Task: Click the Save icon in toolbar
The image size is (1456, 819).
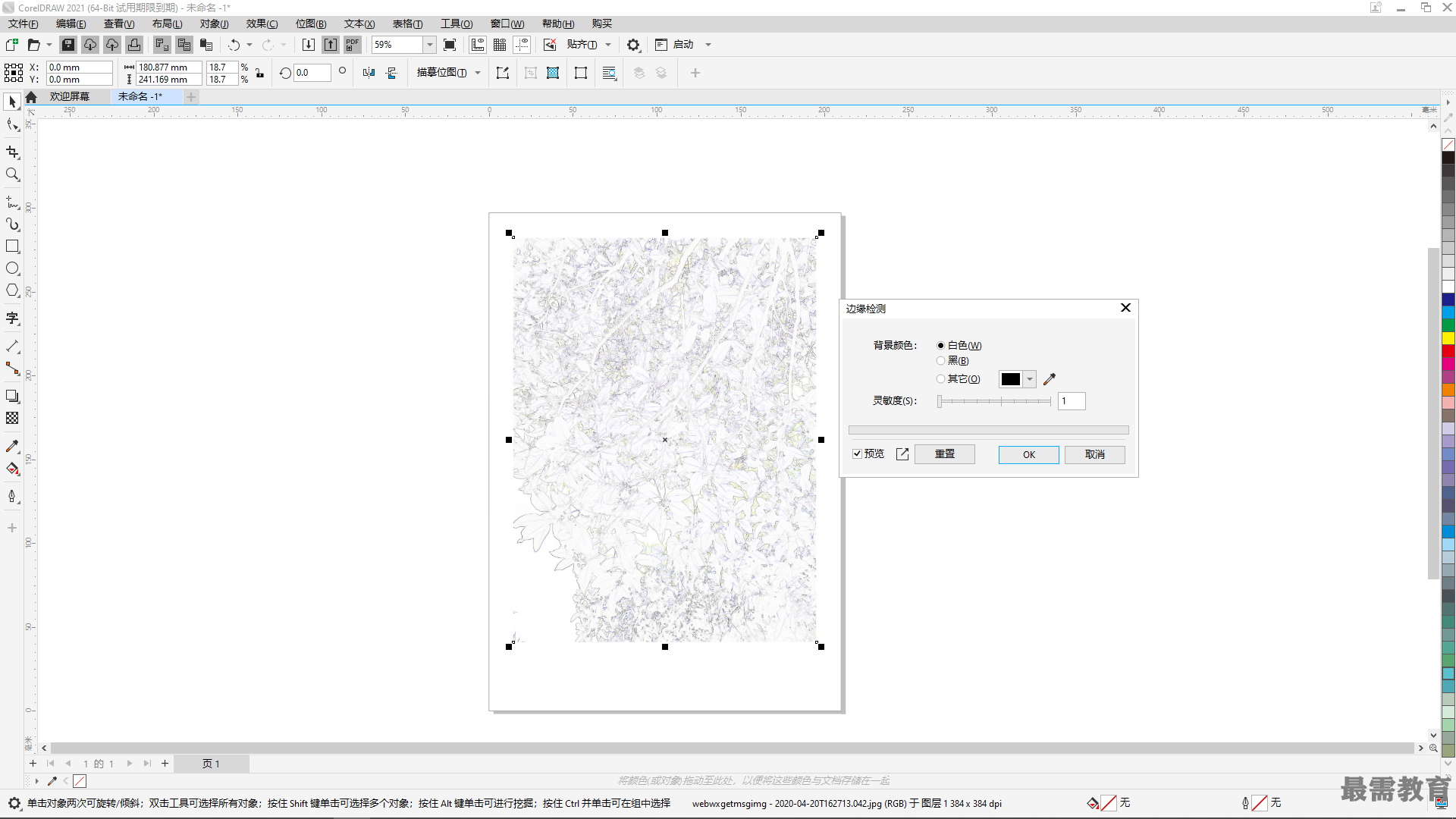Action: (68, 45)
